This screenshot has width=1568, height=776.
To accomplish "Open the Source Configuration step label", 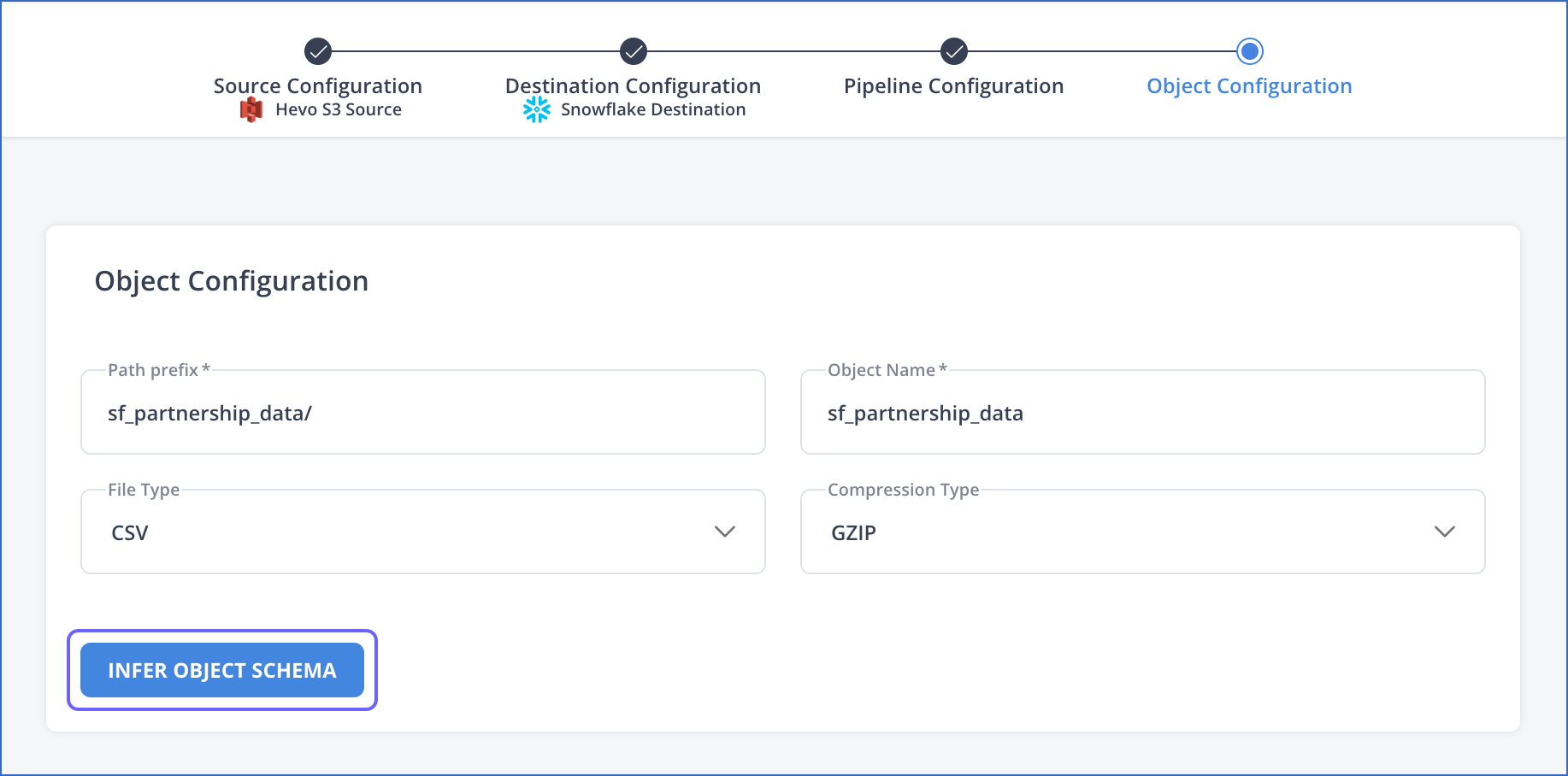I will point(318,86).
